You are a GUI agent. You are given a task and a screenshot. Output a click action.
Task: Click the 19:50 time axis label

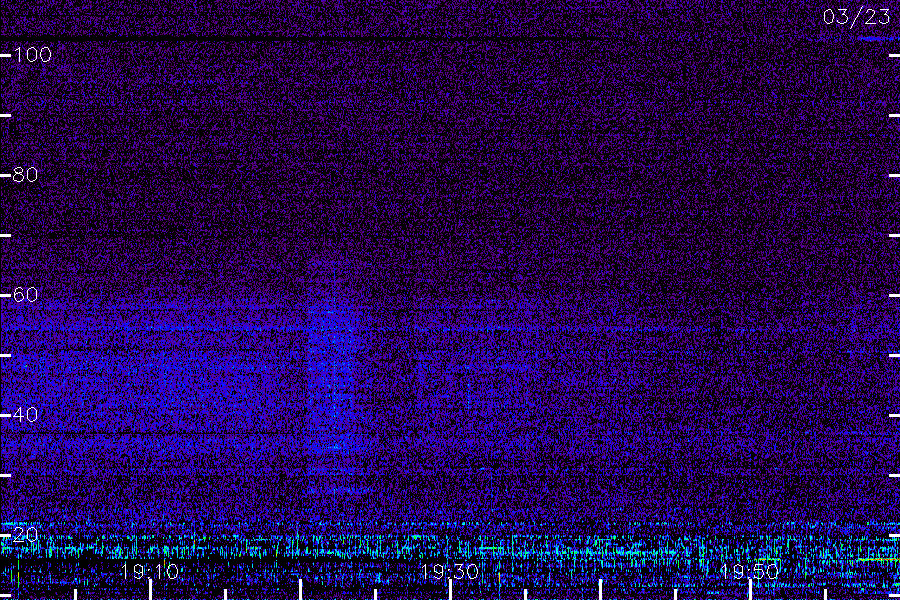coord(750,571)
